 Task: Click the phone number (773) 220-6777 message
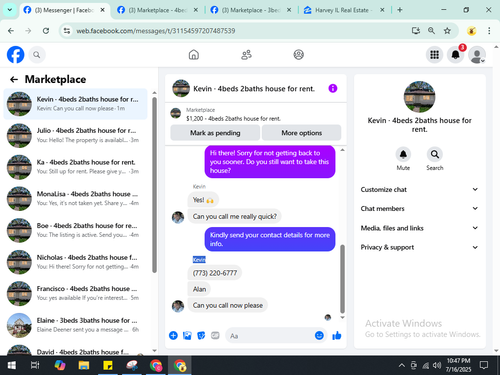[x=215, y=273]
